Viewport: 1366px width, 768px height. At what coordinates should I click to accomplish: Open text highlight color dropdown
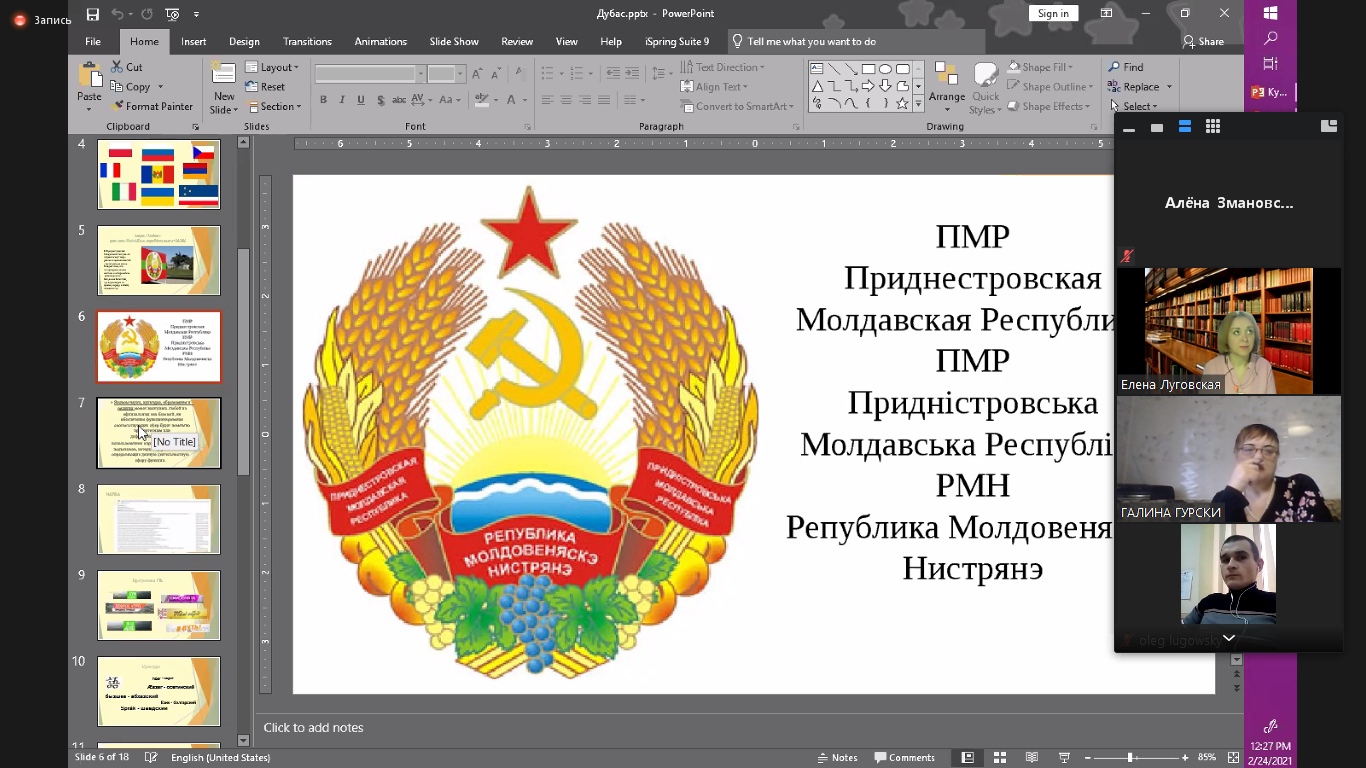pos(496,100)
